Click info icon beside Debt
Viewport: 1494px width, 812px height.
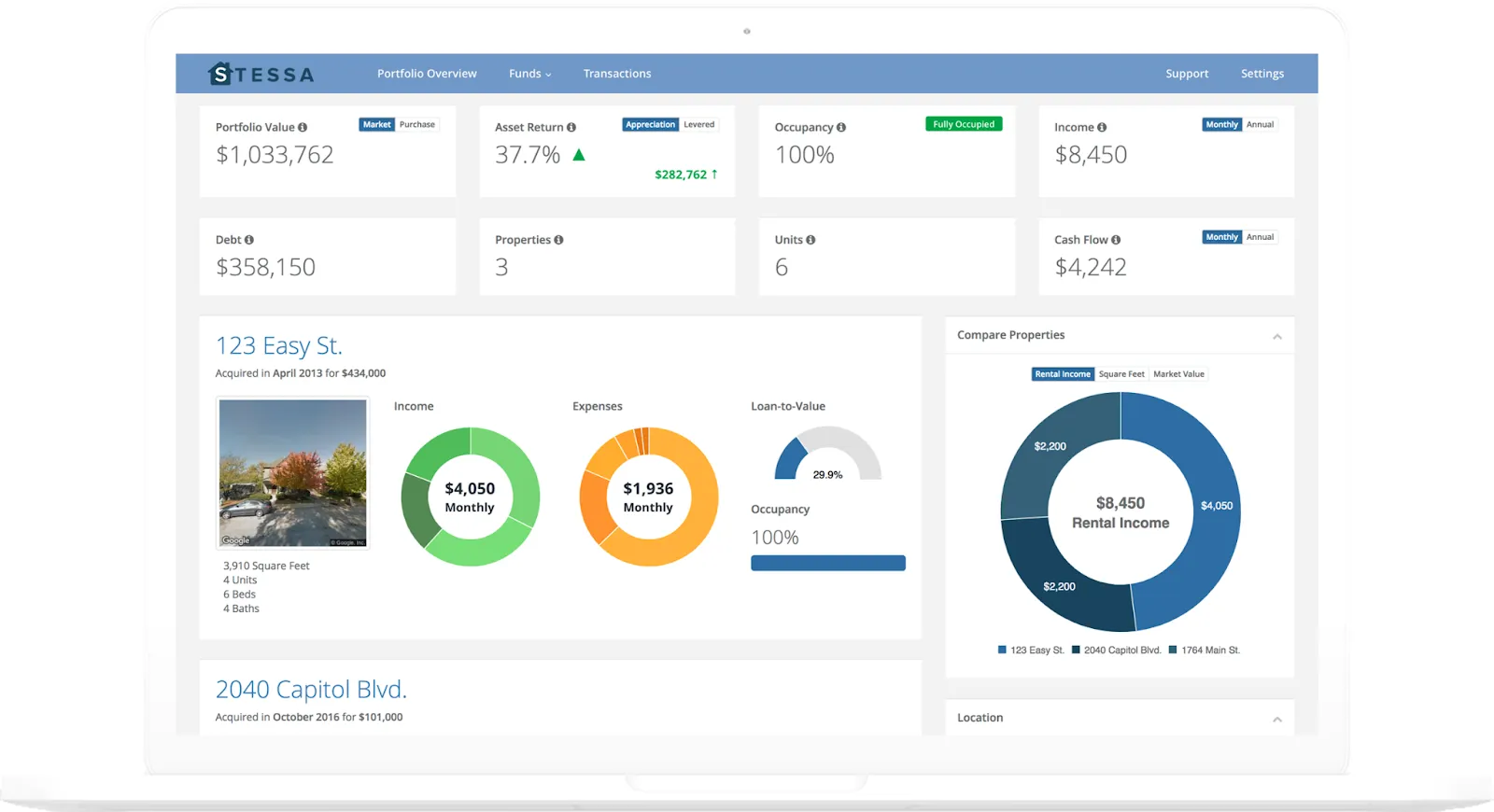[249, 240]
